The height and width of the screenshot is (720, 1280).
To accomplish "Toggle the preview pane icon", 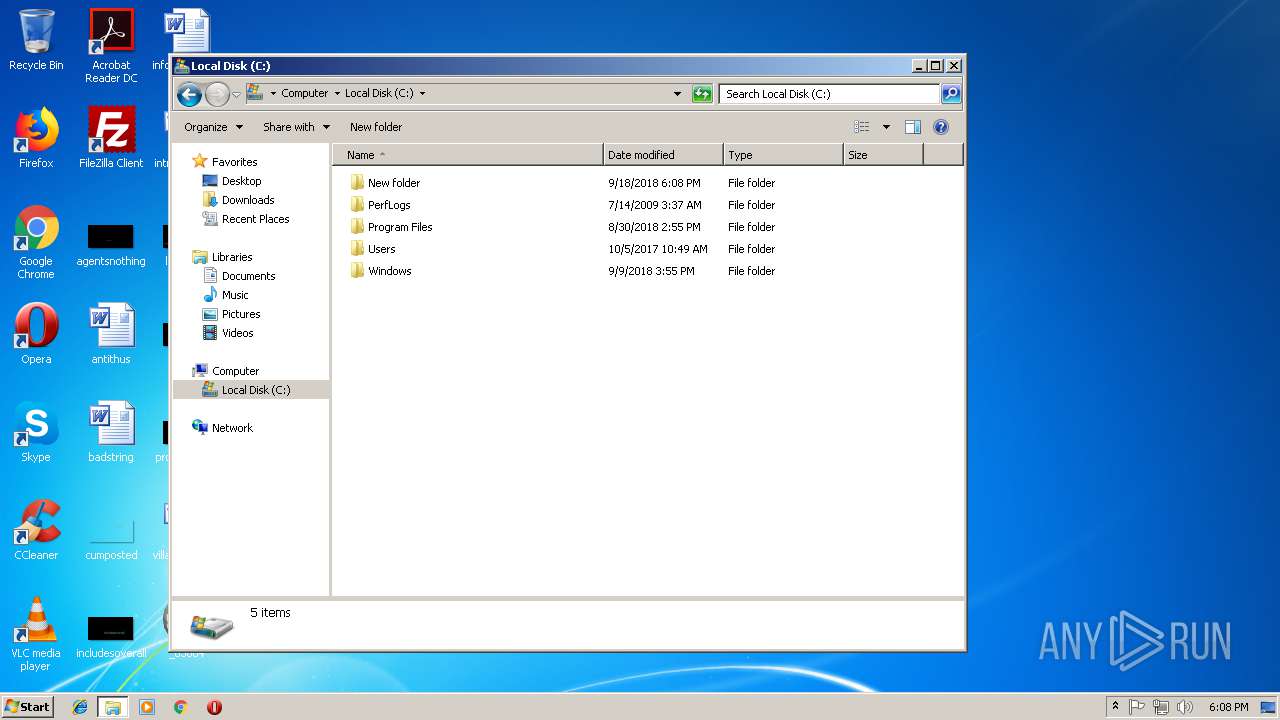I will tap(912, 127).
